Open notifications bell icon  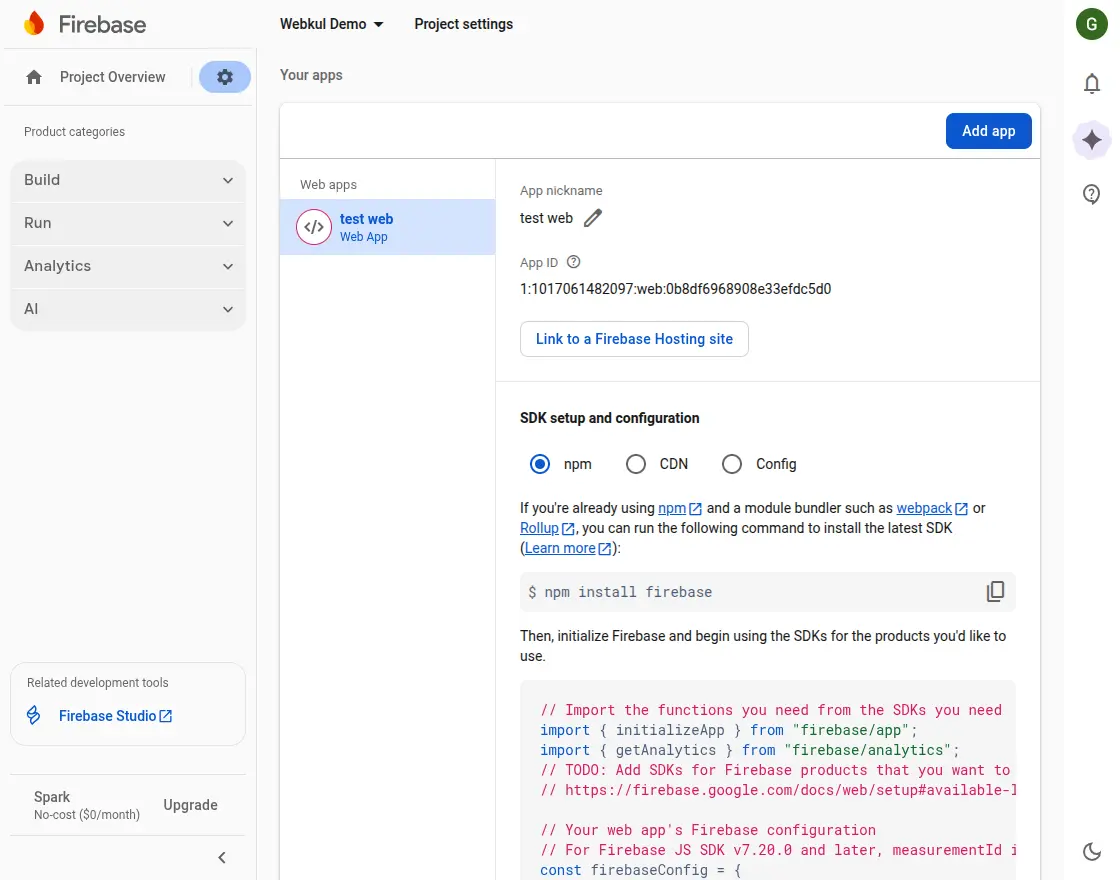tap(1092, 84)
